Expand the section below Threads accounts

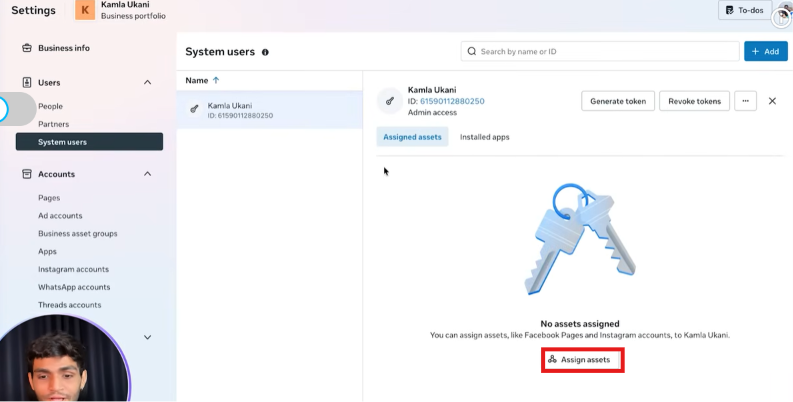pyautogui.click(x=147, y=337)
